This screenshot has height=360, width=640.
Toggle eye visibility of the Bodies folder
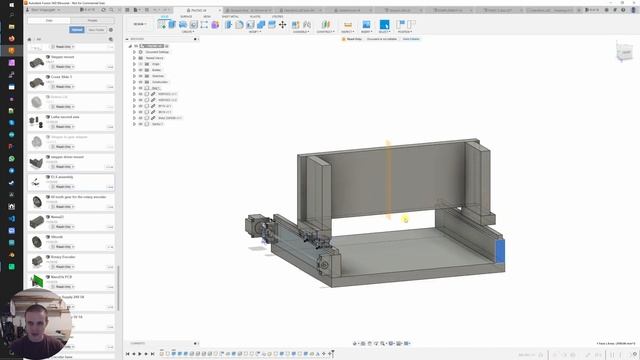click(x=140, y=70)
